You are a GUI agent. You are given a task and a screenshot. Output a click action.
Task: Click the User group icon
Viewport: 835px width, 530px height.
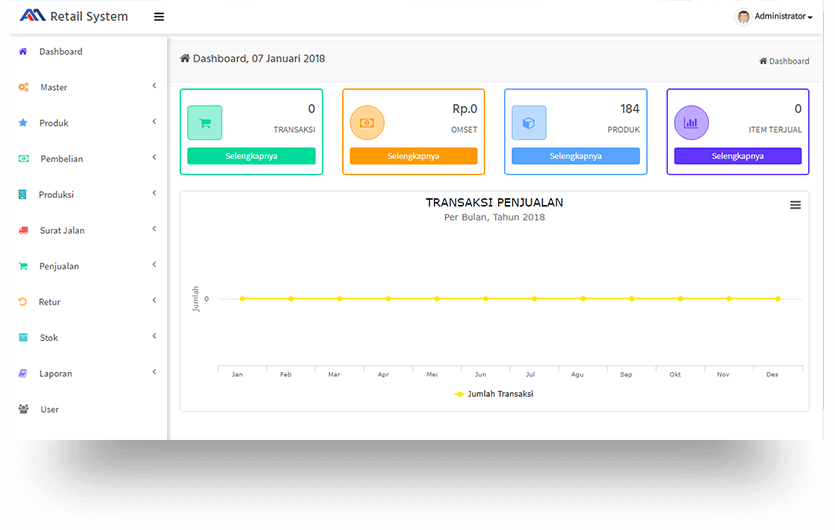point(23,409)
